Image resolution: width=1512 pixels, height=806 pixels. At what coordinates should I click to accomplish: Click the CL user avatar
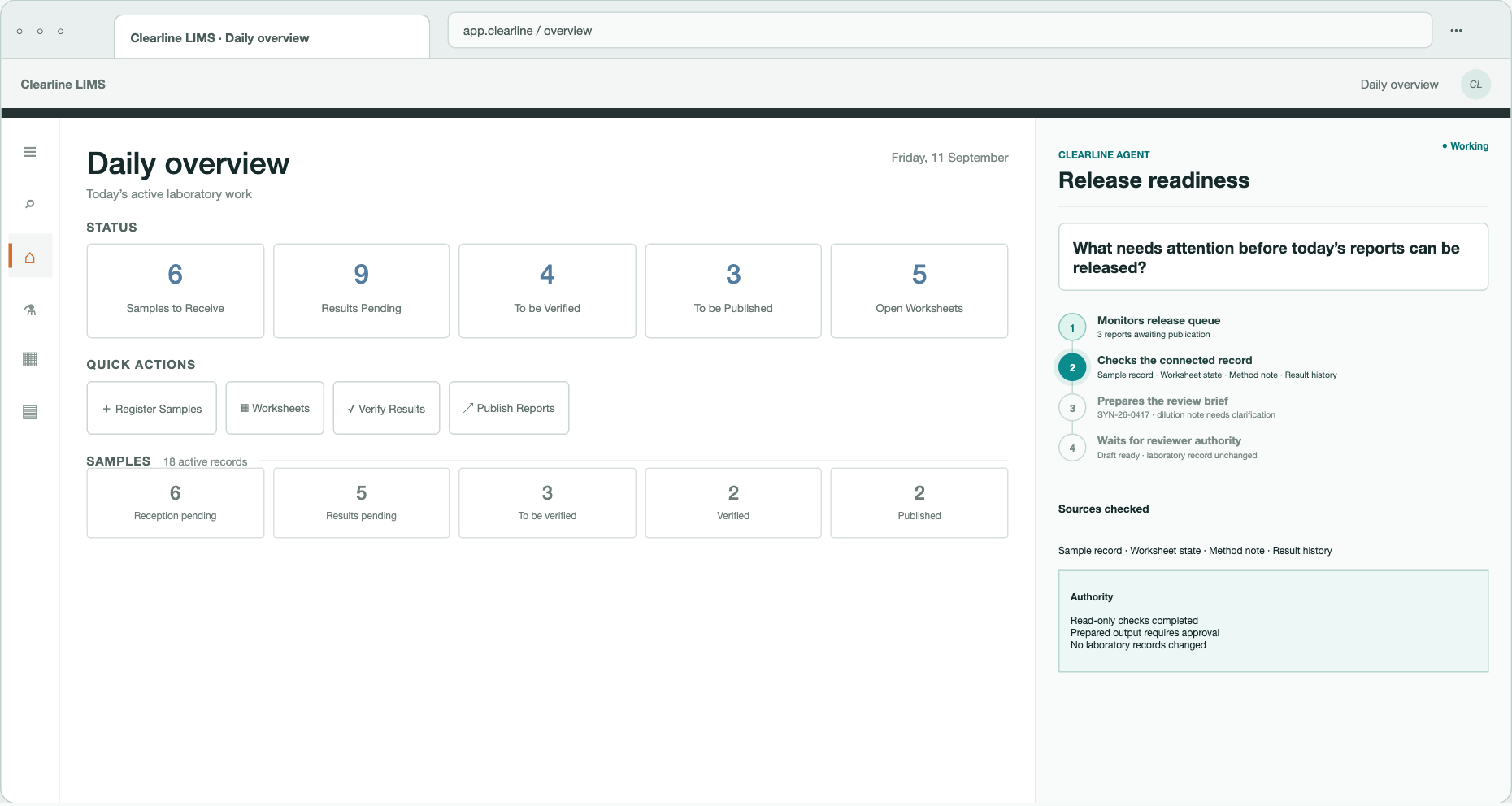coord(1475,84)
